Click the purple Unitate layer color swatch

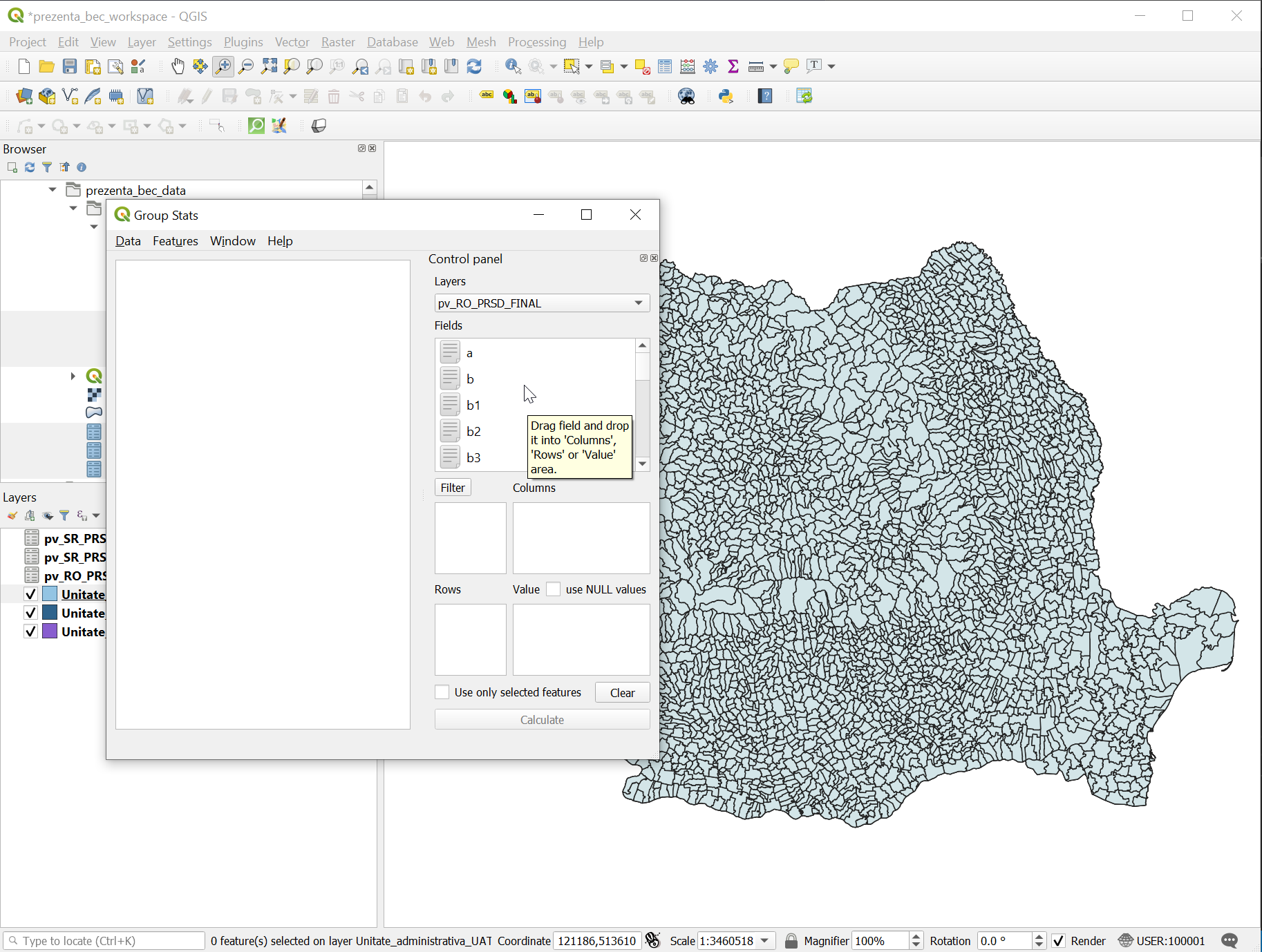pos(50,631)
